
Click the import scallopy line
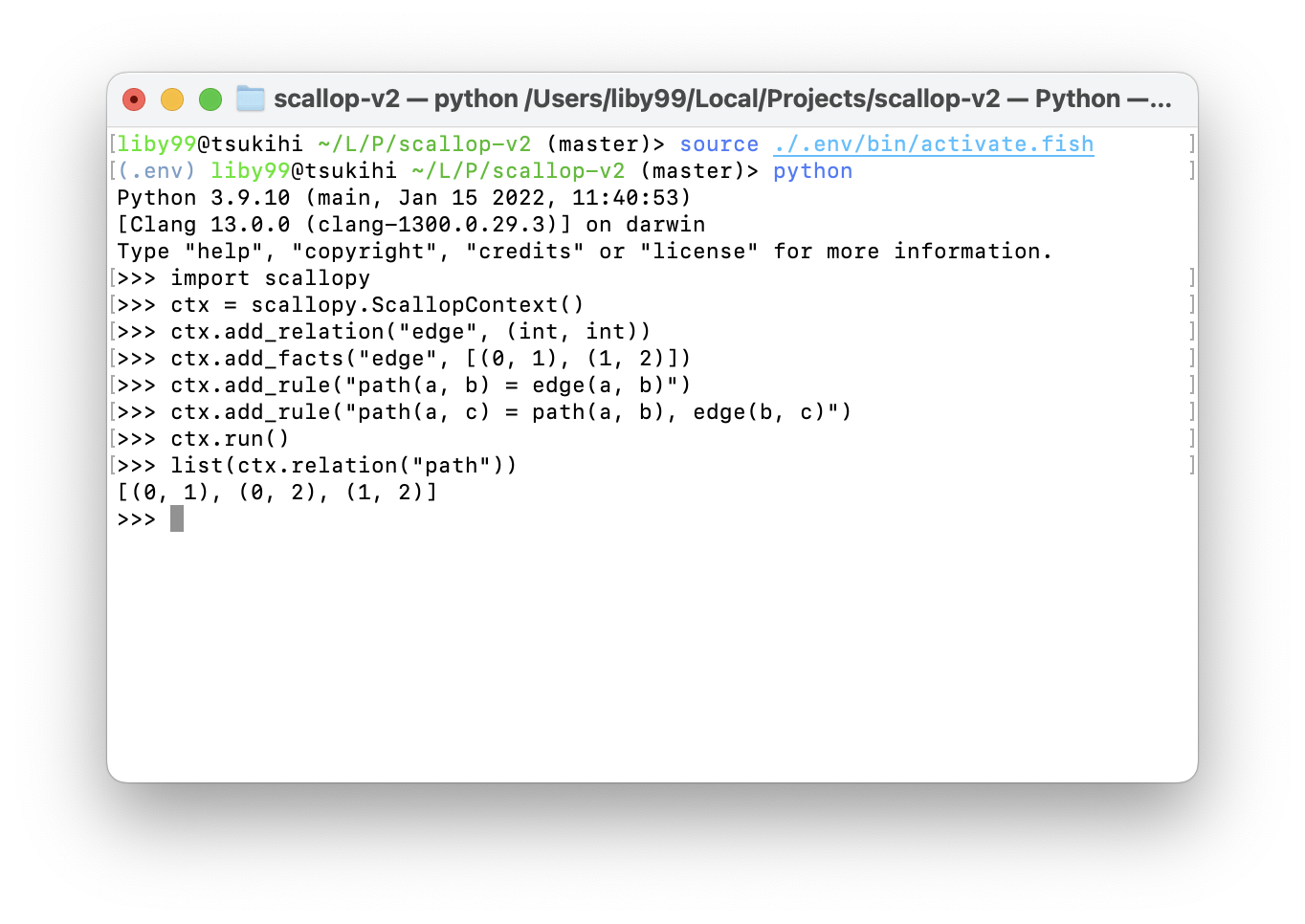tap(270, 278)
